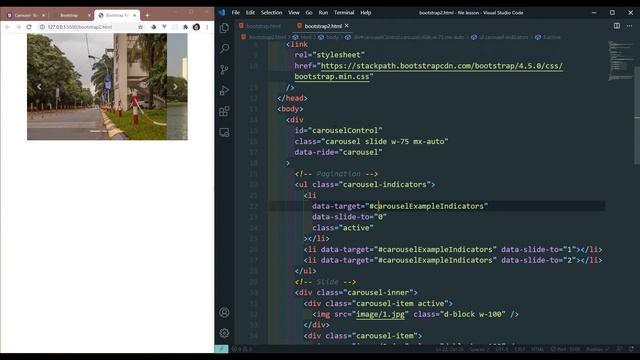This screenshot has height=360, width=640.
Task: Switch to the bootstrap.html editor tab
Action: [x=261, y=26]
